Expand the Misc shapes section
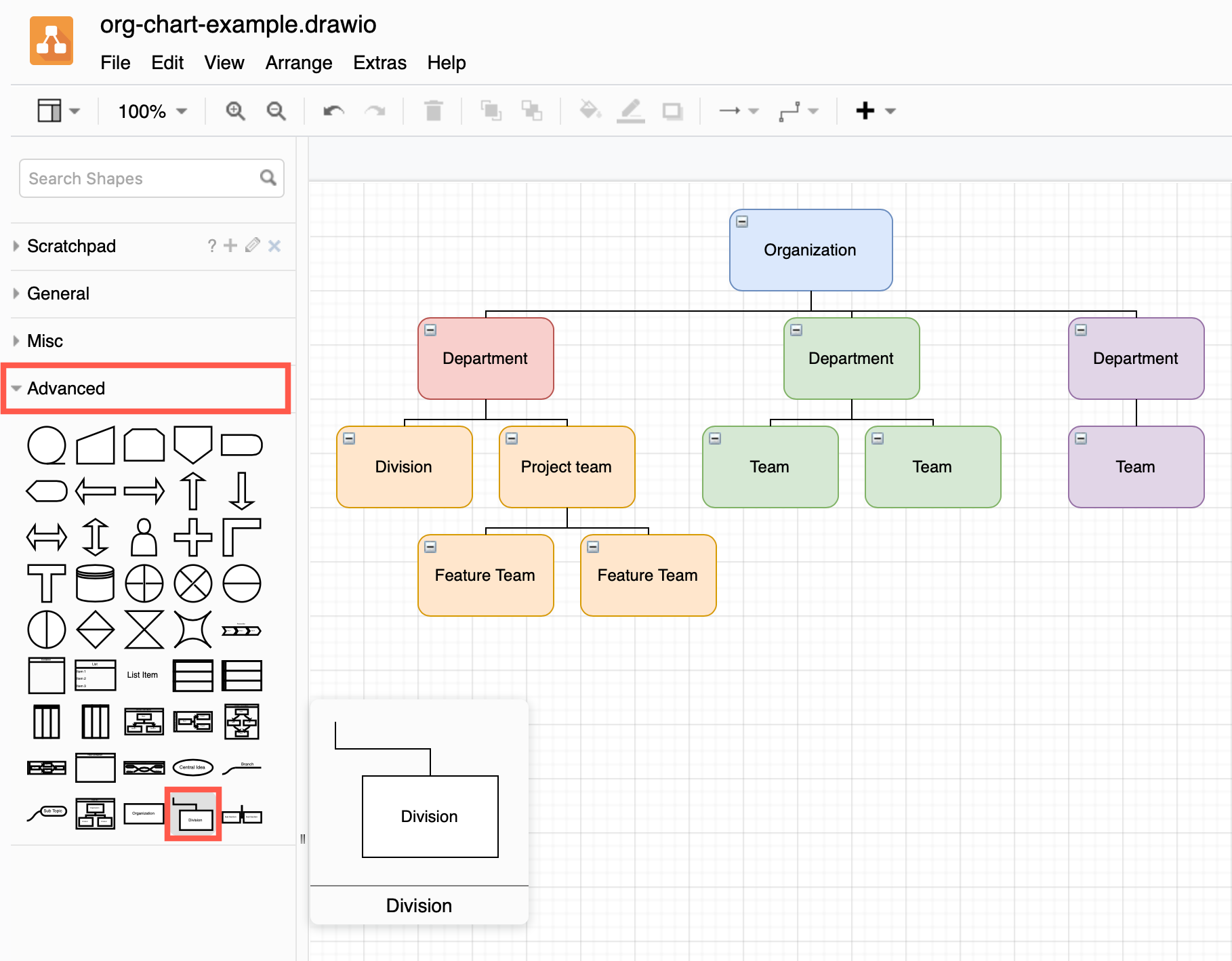 point(45,341)
